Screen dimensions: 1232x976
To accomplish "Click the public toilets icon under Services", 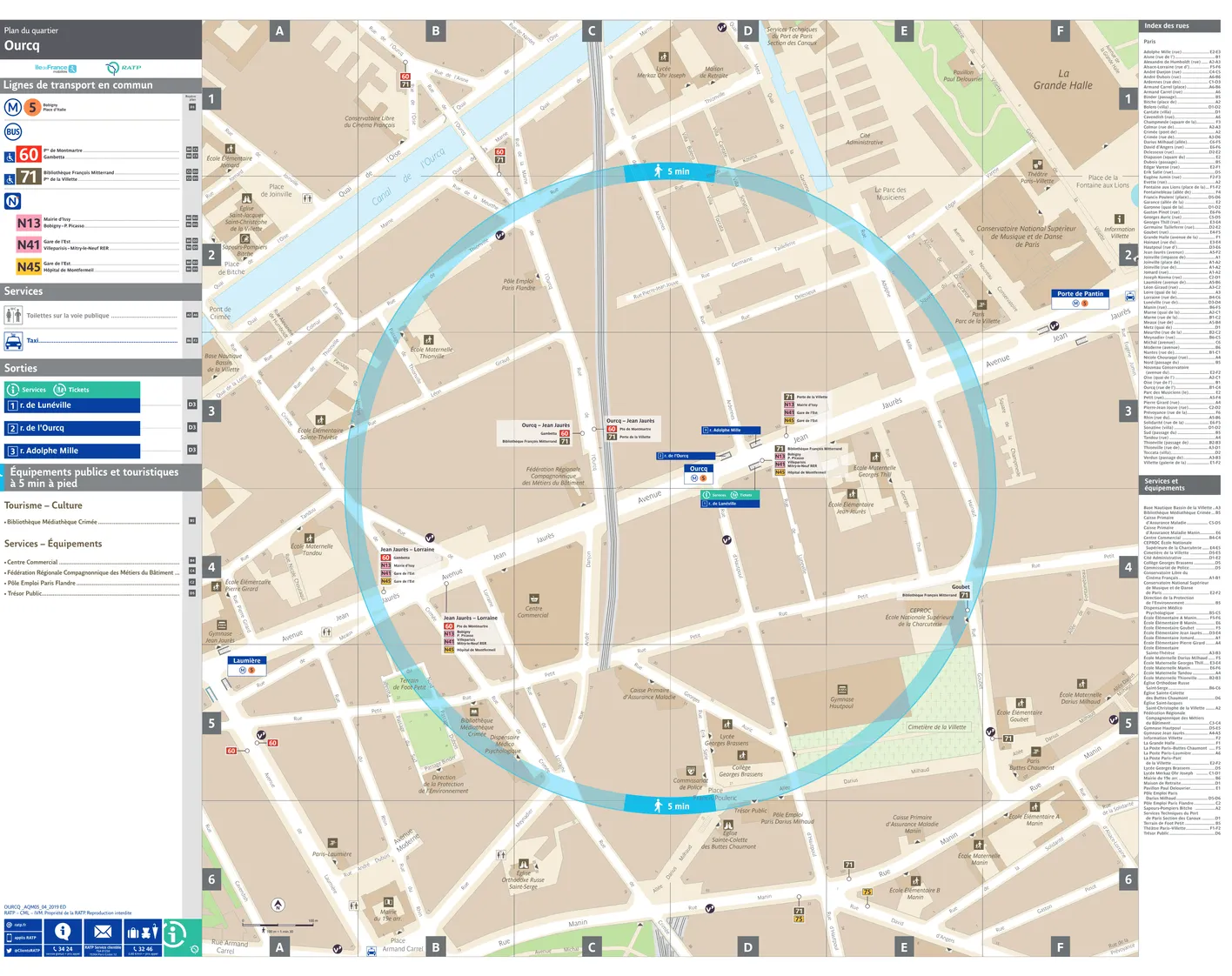I will 13,315.
